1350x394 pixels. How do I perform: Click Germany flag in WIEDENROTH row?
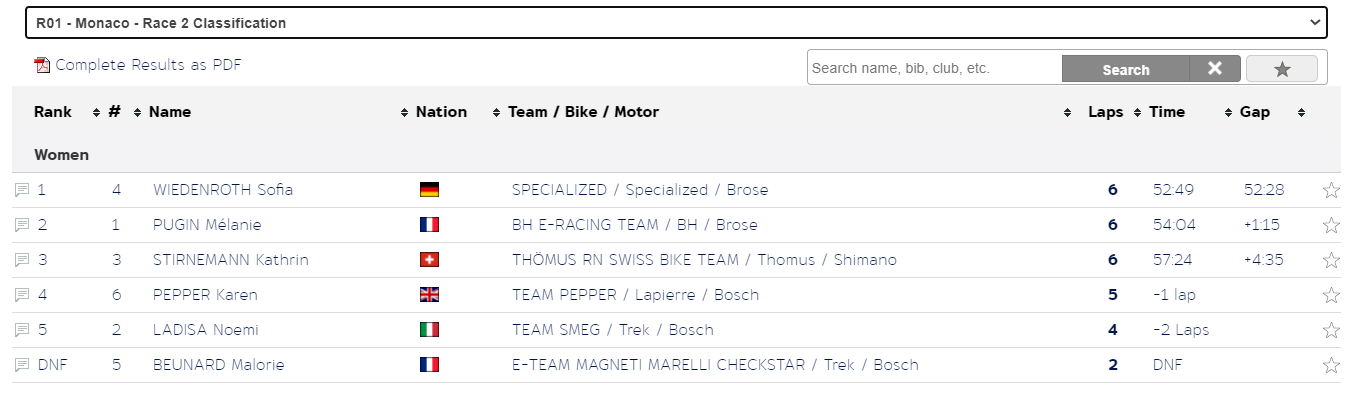click(x=429, y=190)
